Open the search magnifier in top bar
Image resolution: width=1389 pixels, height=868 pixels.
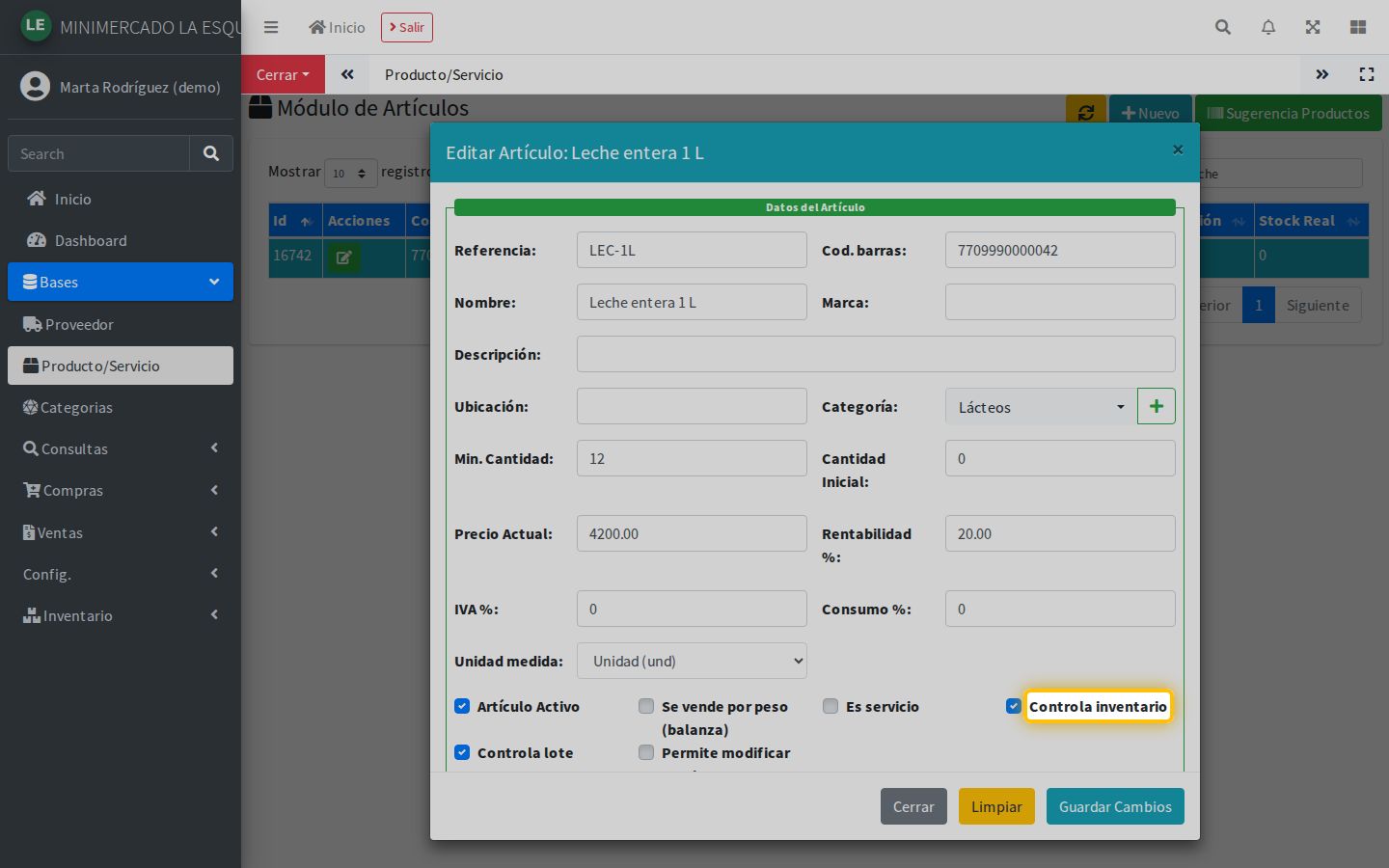coord(1223,27)
